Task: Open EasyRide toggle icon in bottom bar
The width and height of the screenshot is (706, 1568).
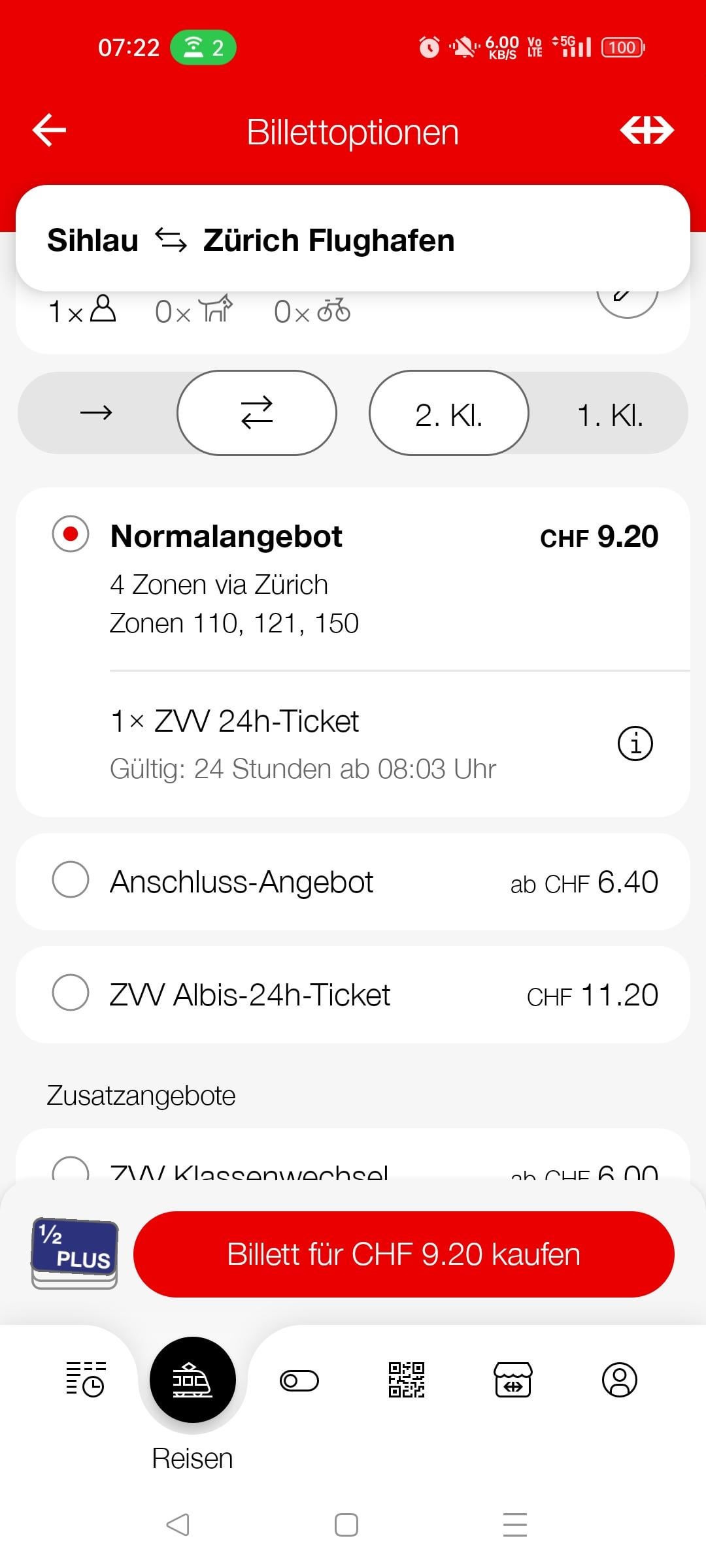Action: [x=299, y=1380]
